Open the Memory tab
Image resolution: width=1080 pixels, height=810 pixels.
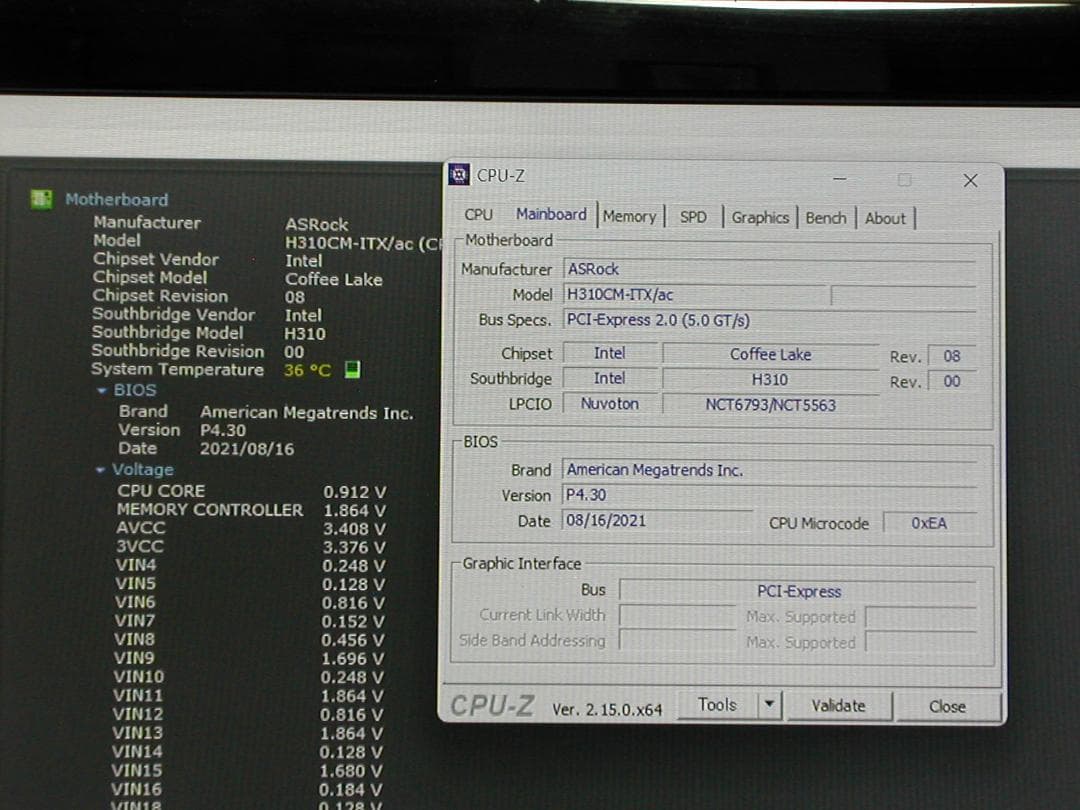coord(630,214)
